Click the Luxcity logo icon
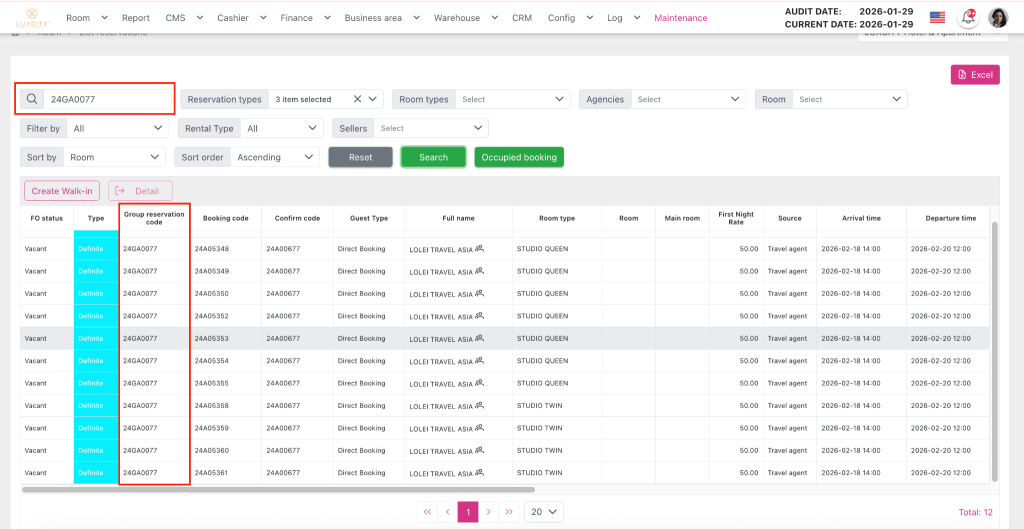Viewport: 1024px width, 529px height. click(31, 17)
